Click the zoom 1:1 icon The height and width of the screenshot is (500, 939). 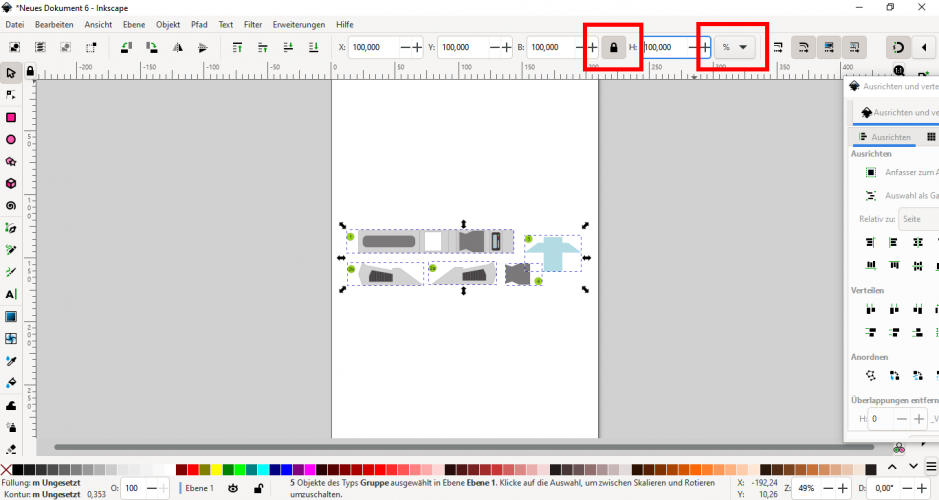(x=899, y=71)
